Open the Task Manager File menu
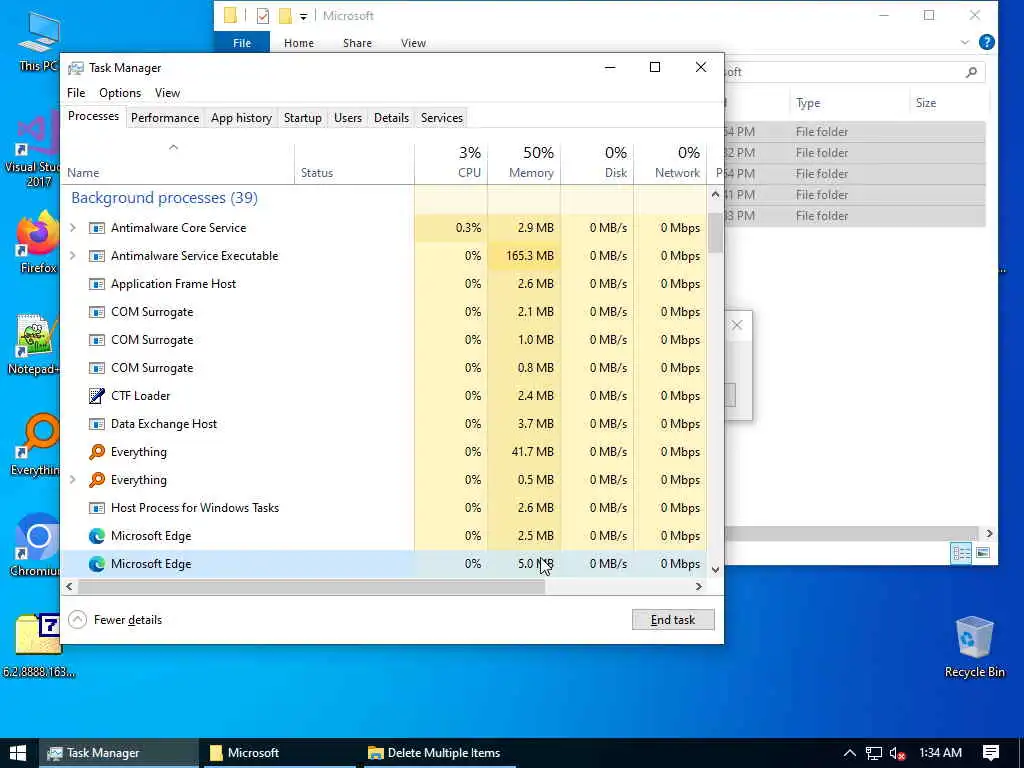 tap(76, 93)
